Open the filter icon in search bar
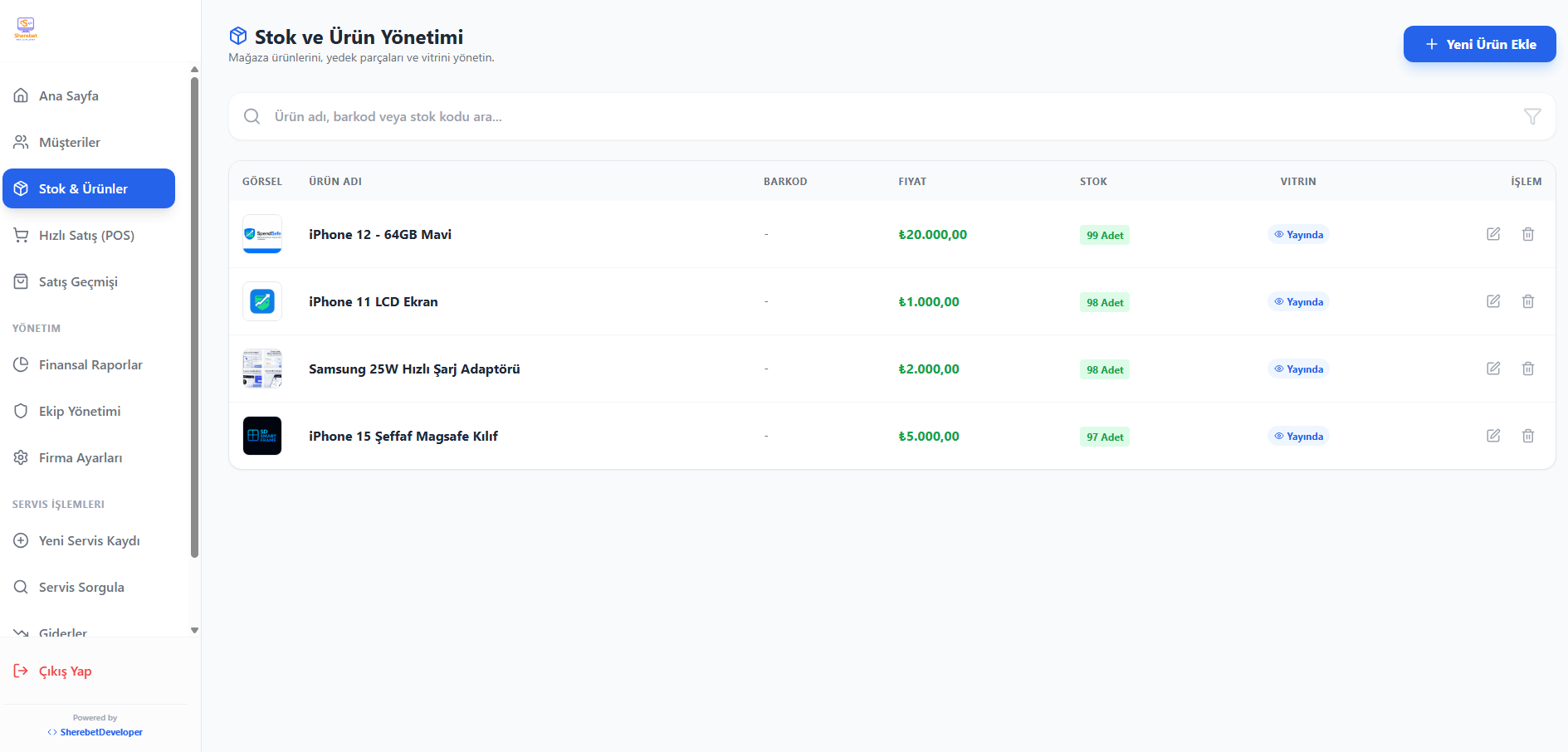Viewport: 1568px width, 752px height. tap(1531, 117)
